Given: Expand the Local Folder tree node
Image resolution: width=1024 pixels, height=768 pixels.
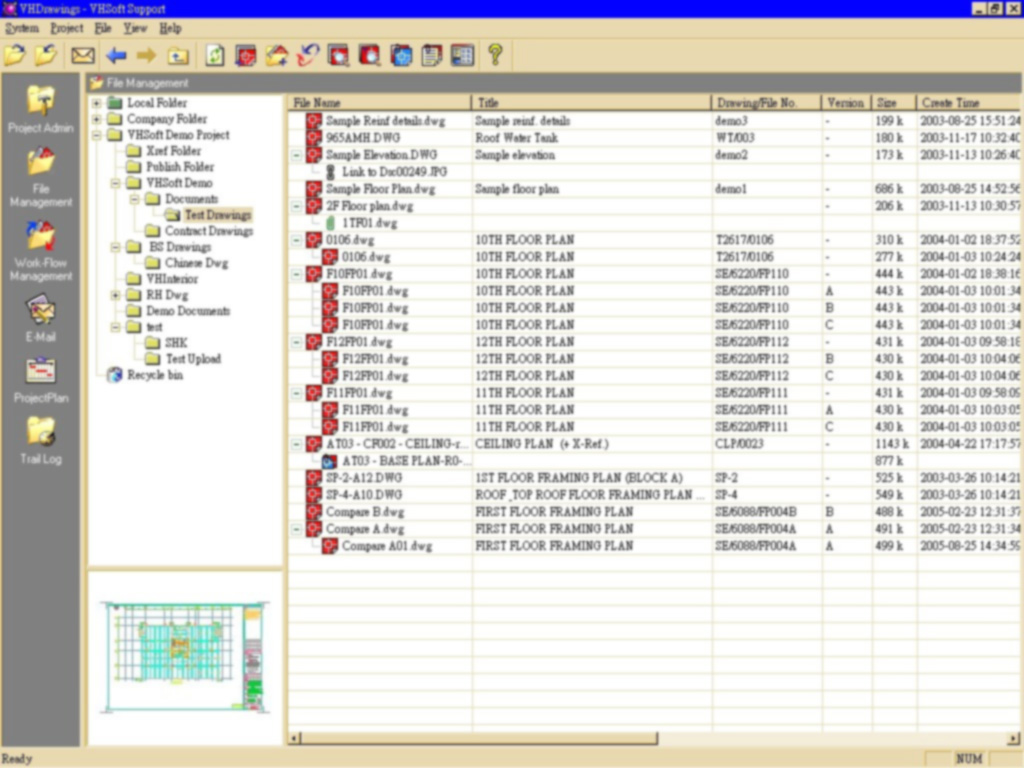Looking at the screenshot, I should pyautogui.click(x=96, y=103).
